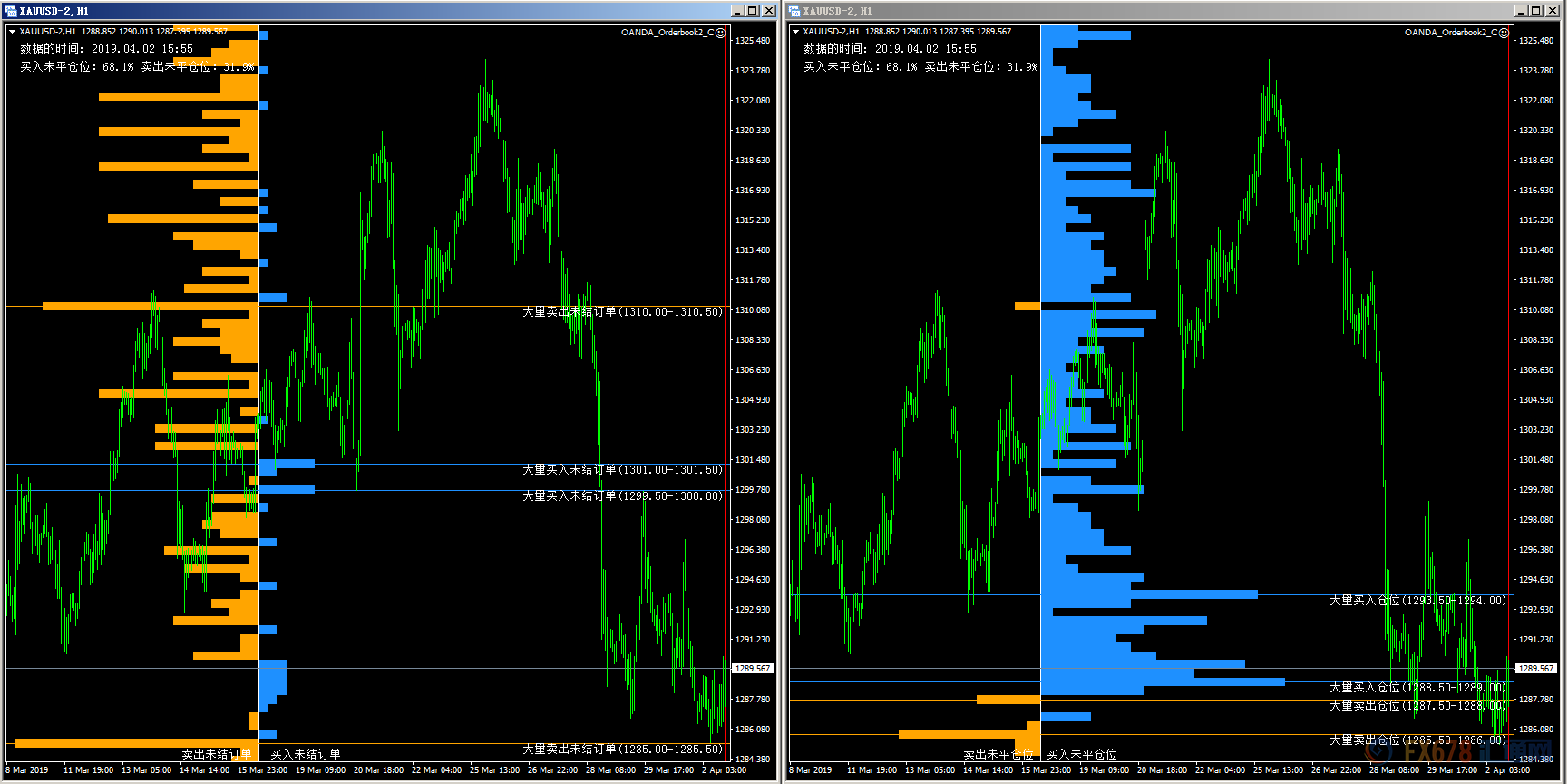Select label 大量卖出仓位(1285.50-1286.00)

click(1417, 740)
